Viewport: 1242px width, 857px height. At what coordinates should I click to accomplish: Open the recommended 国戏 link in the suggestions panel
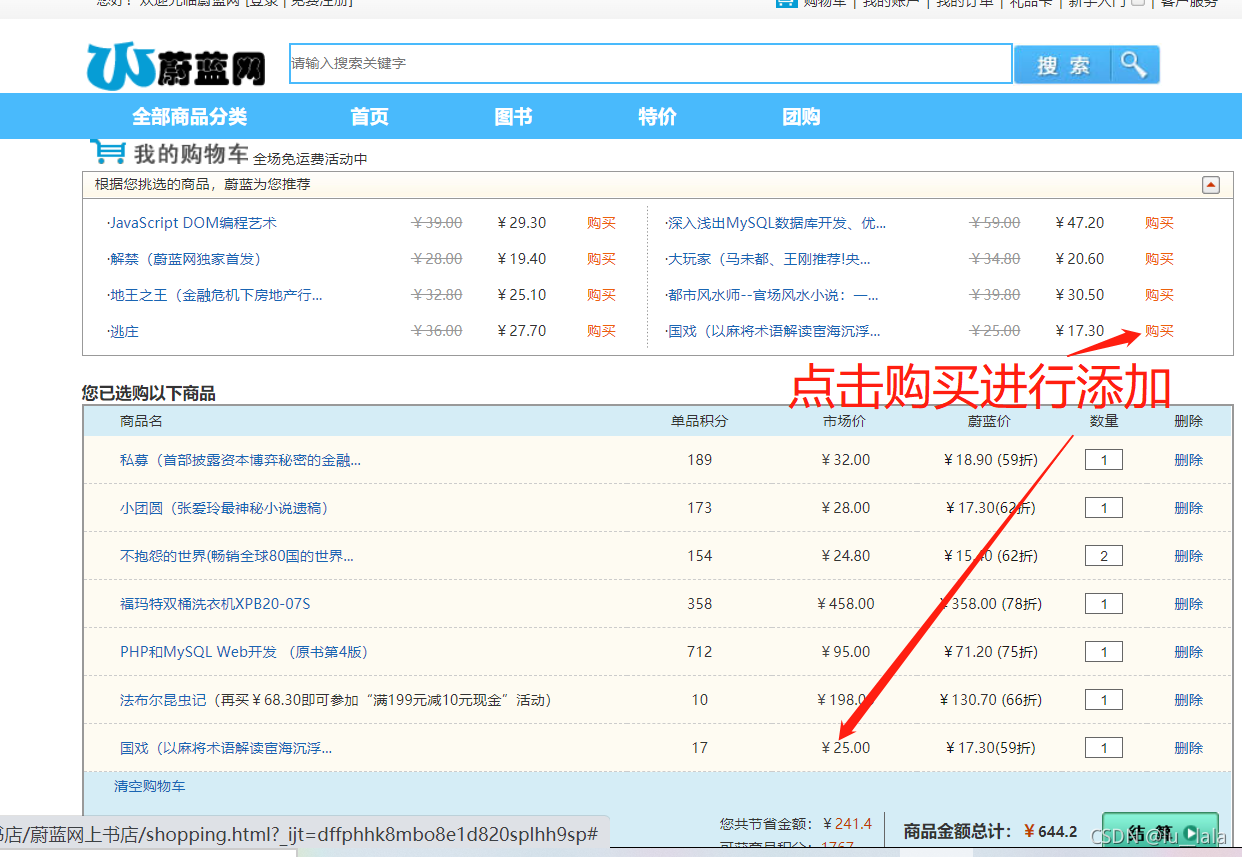(x=774, y=331)
